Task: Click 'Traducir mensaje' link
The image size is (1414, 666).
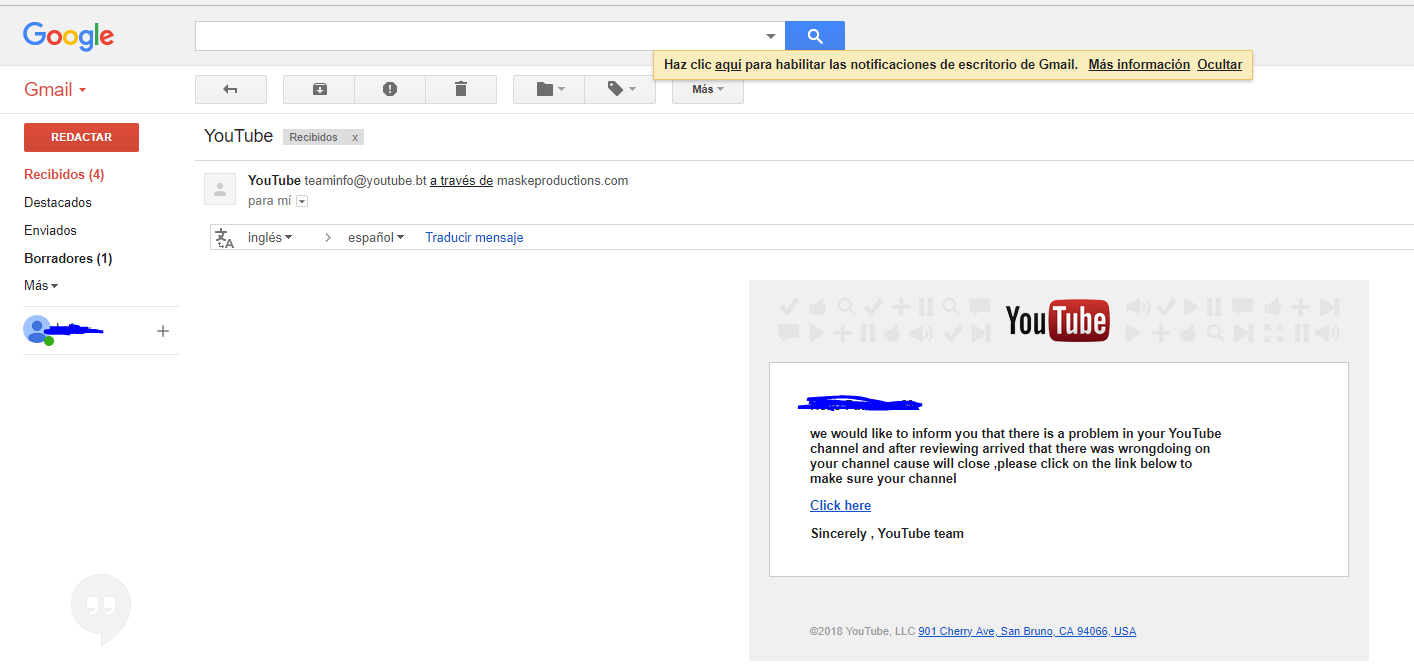Action: pyautogui.click(x=474, y=237)
